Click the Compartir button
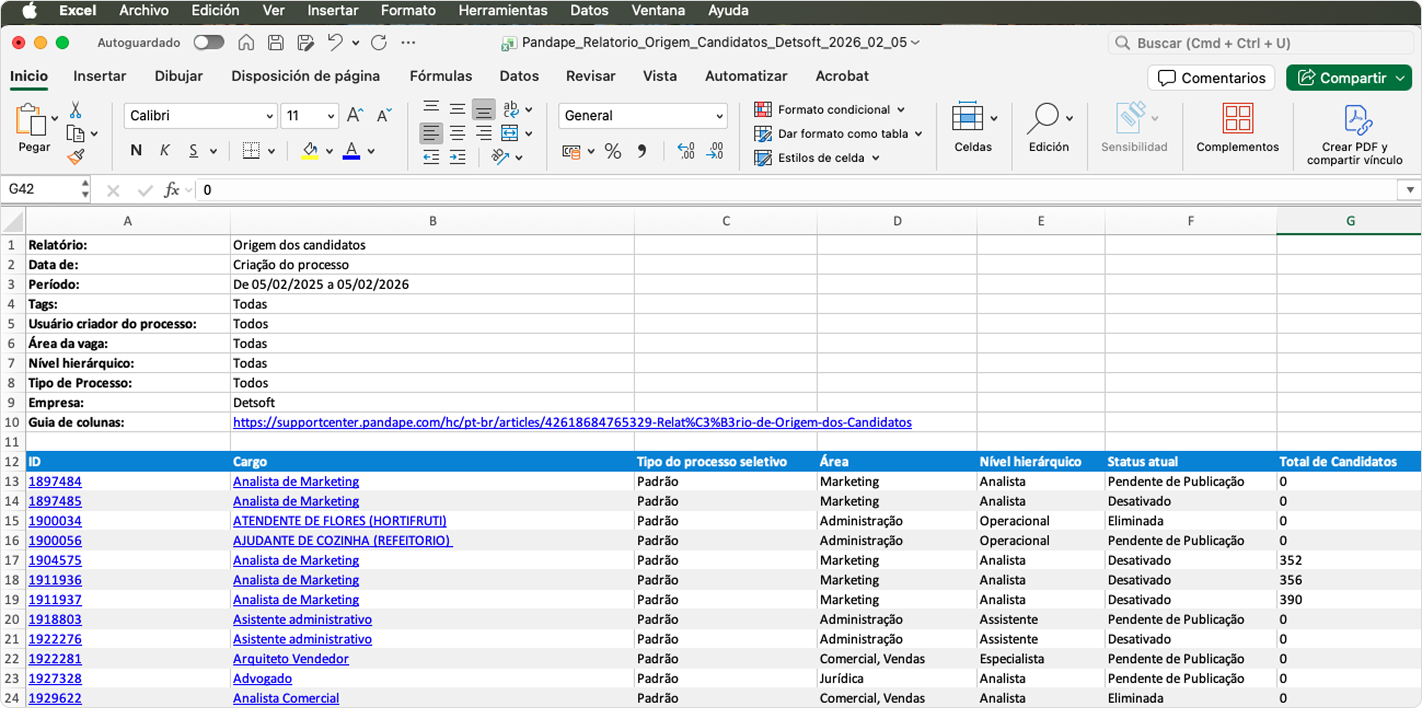 point(1338,78)
